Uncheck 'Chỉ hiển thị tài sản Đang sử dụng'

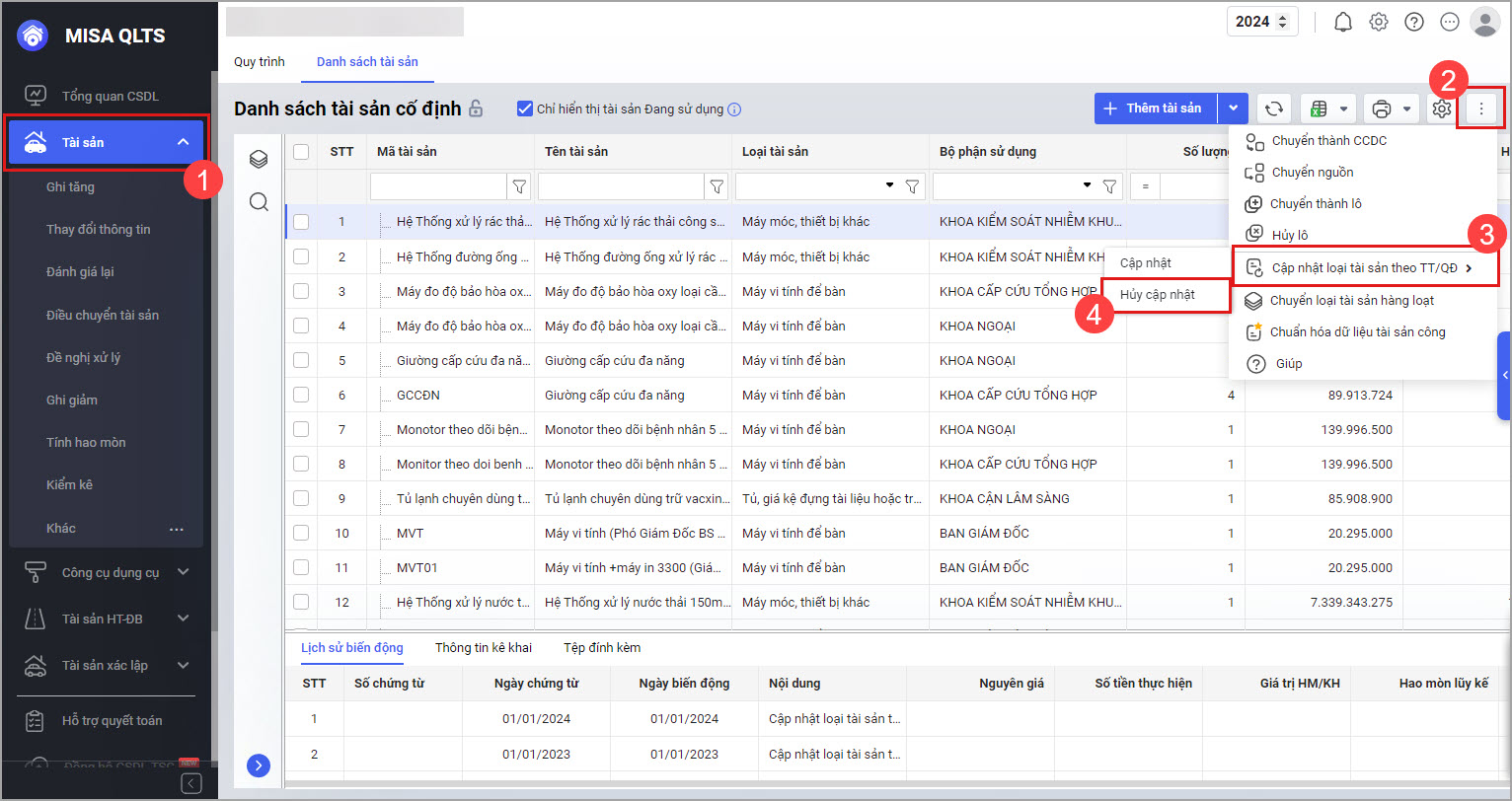[525, 109]
